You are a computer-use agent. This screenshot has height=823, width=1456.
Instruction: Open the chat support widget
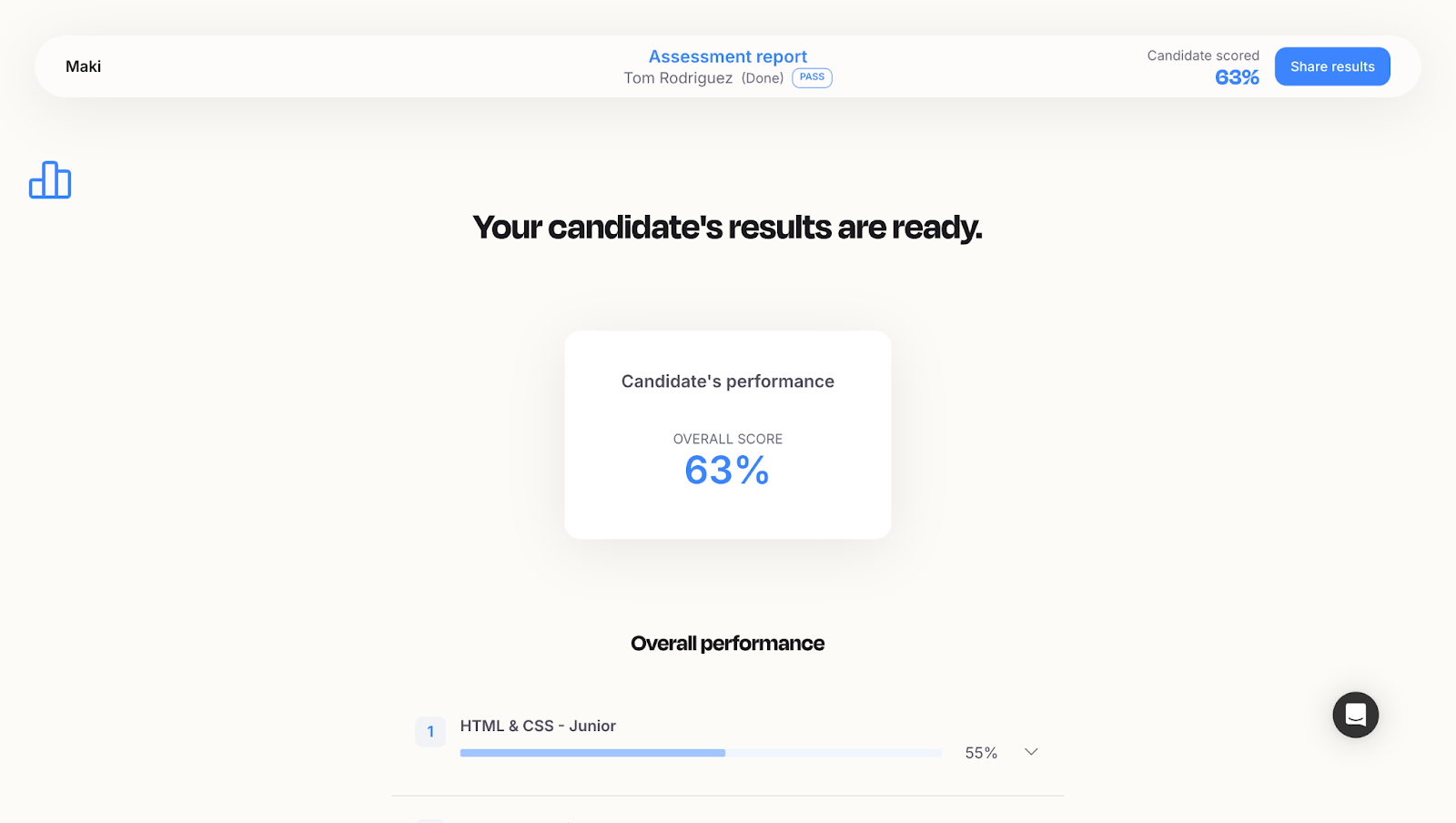tap(1355, 715)
